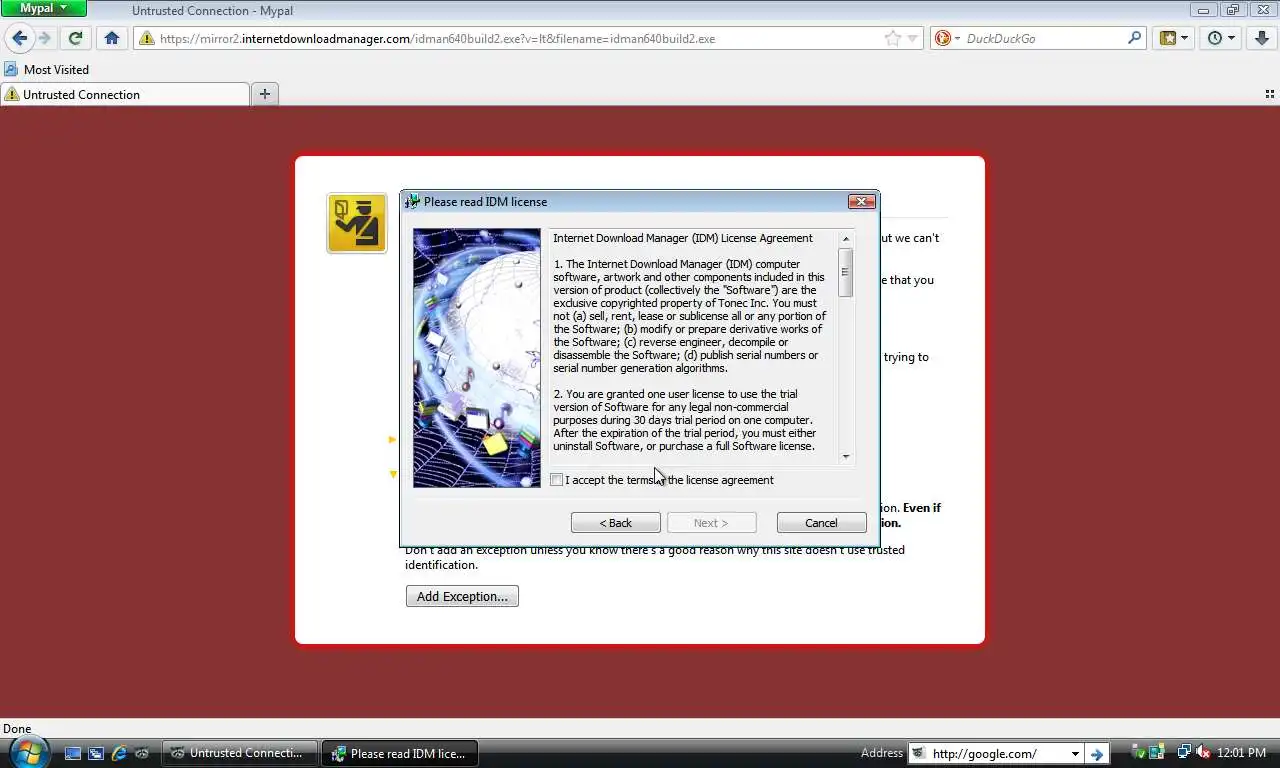Open the address bar history dropdown arrow

click(x=912, y=39)
